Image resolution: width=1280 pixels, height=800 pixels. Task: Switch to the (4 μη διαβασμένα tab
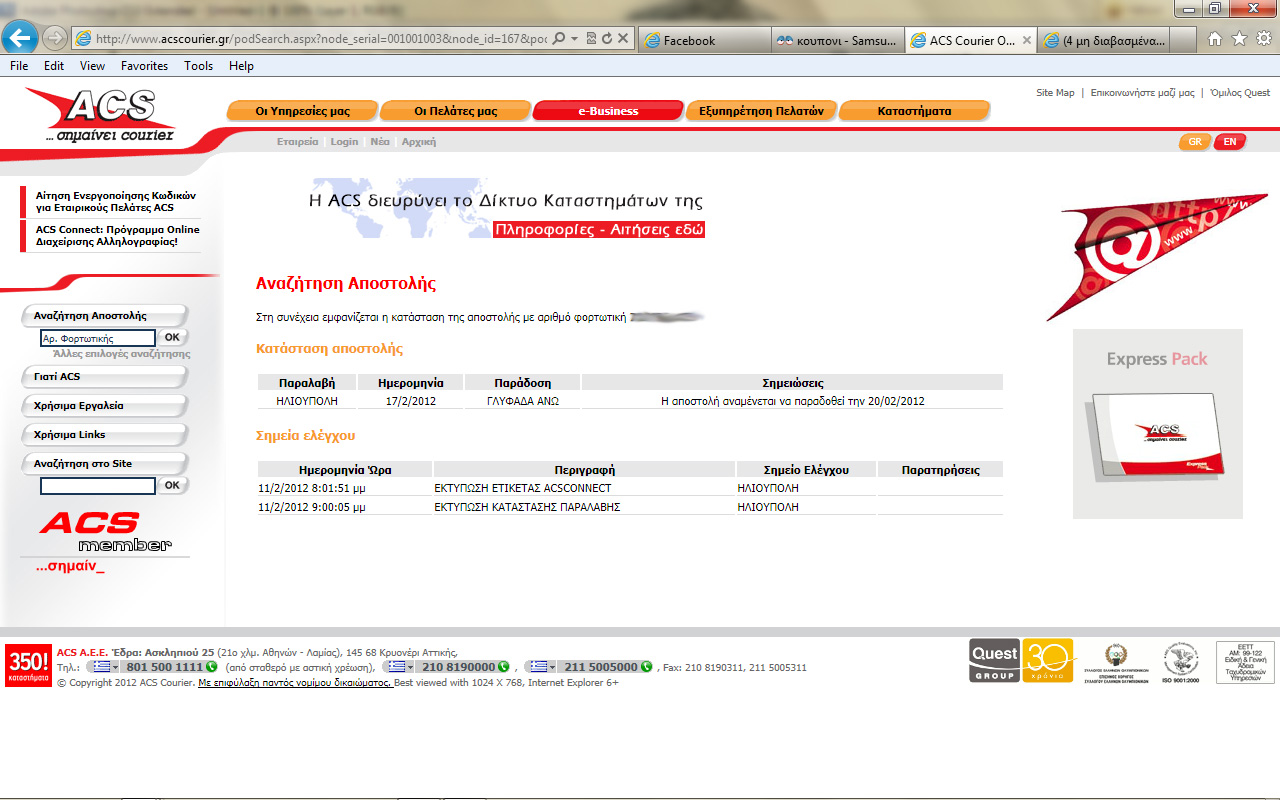1103,40
